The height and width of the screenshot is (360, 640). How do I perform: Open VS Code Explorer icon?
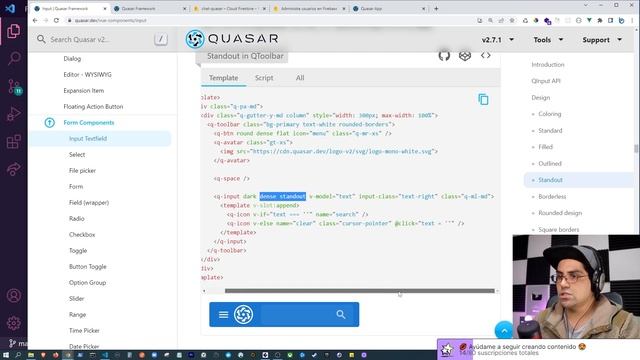coord(13,31)
